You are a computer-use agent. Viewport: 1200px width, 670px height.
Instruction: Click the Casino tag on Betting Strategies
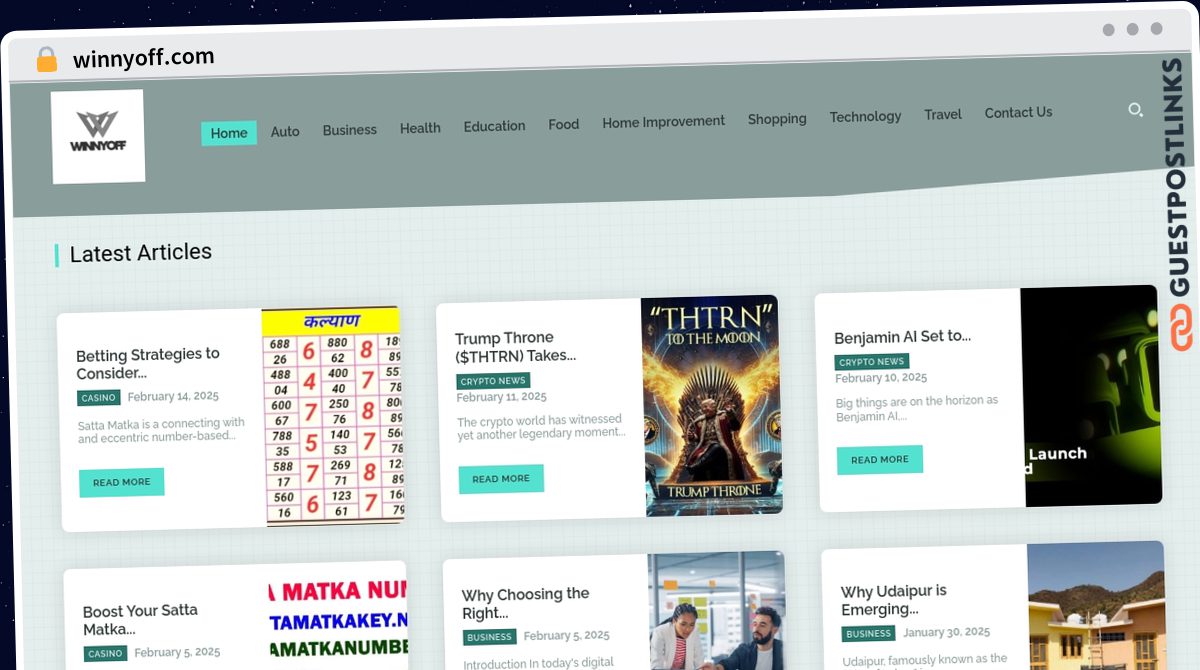coord(99,398)
